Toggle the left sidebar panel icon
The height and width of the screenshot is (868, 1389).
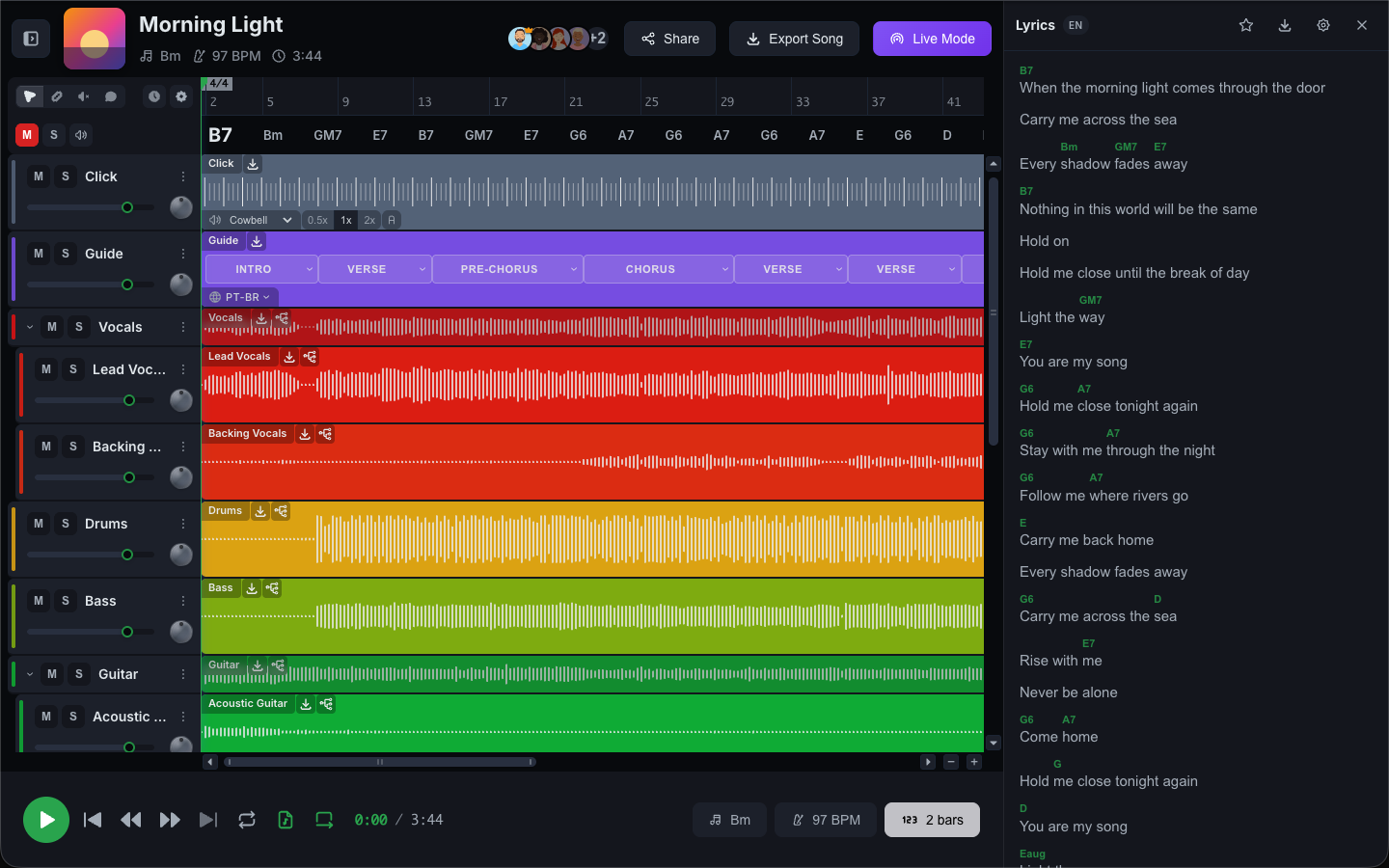[31, 39]
